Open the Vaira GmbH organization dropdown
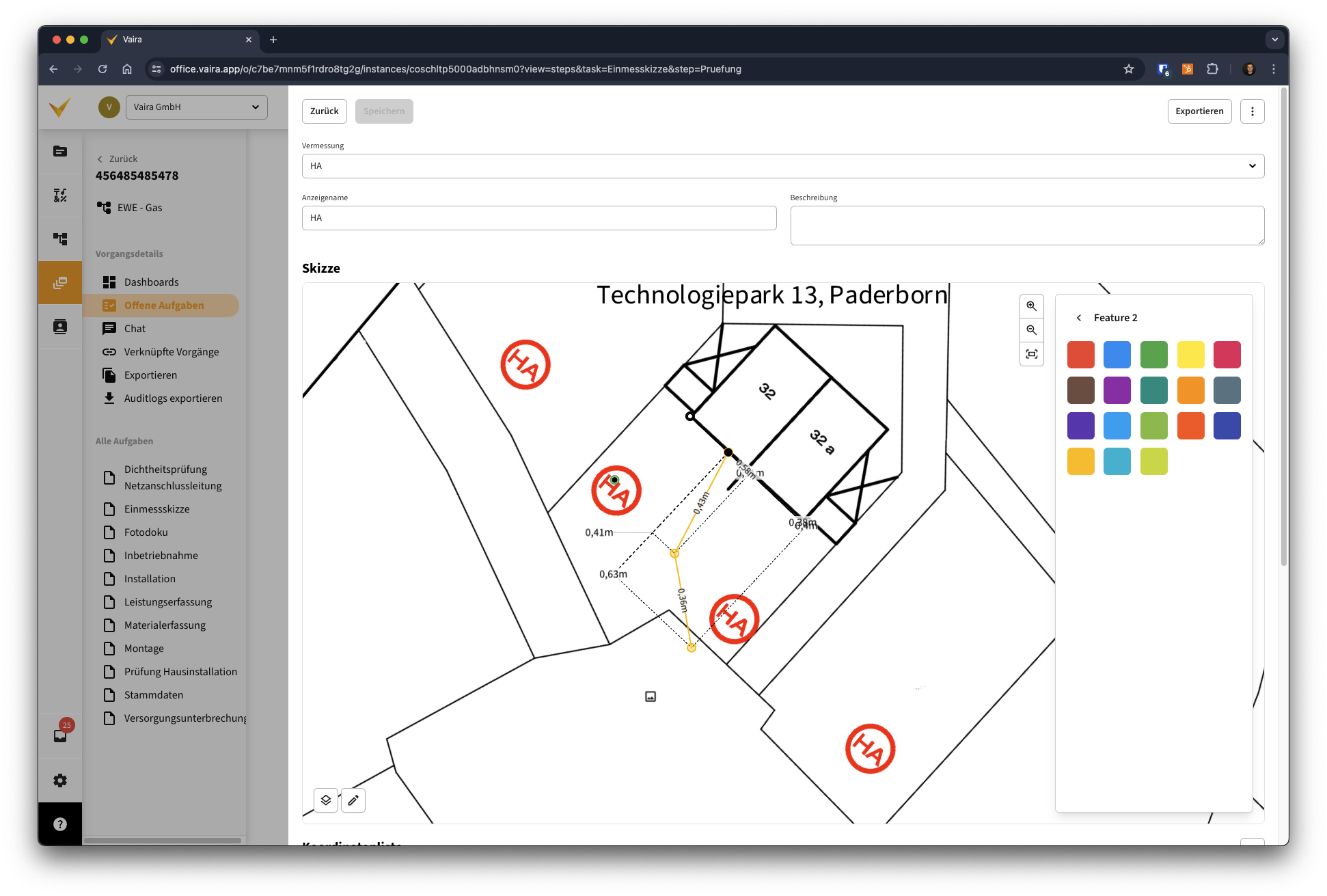Screen dimensions: 1327x896 [x=196, y=107]
